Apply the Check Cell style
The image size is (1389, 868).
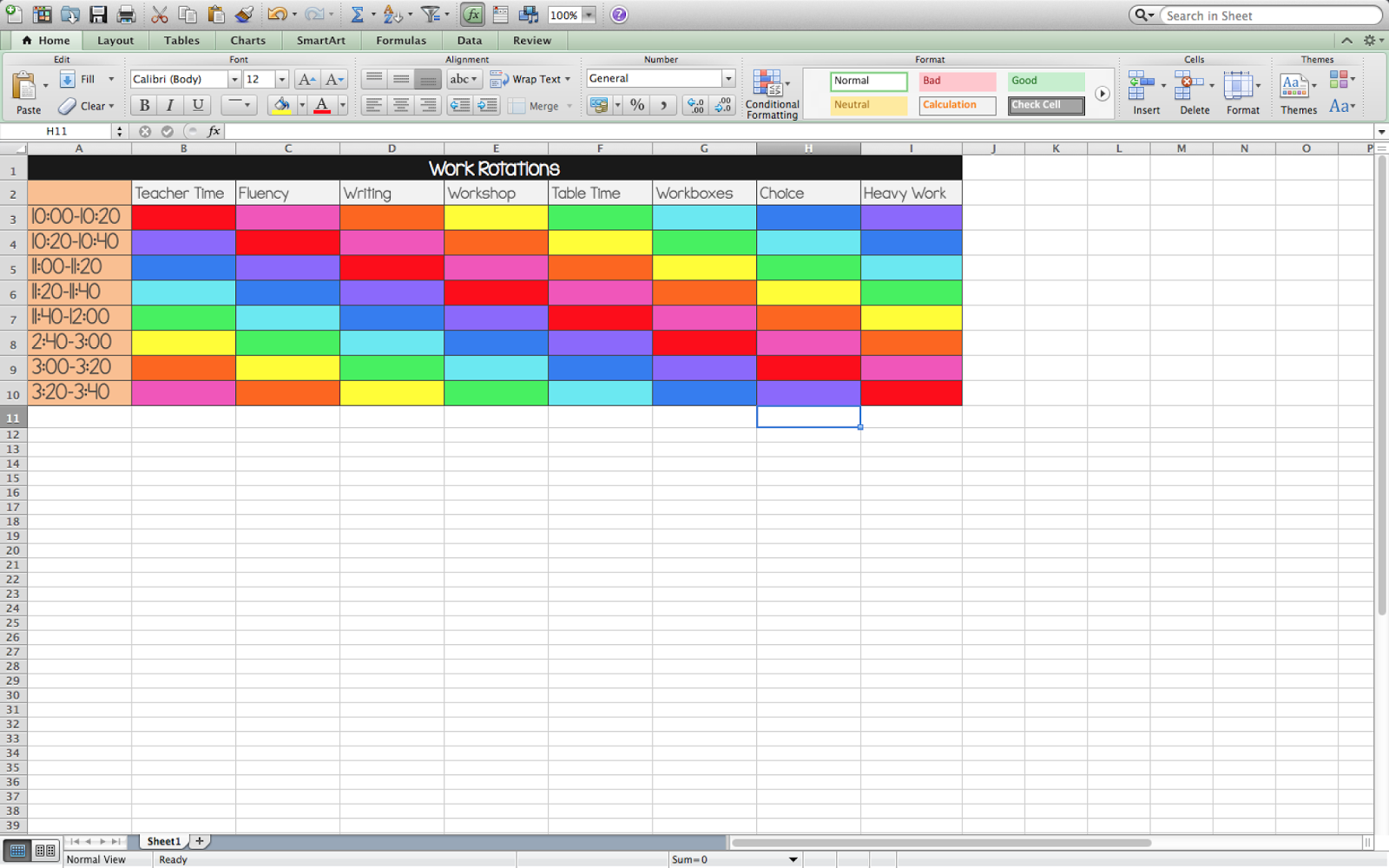tap(1046, 105)
